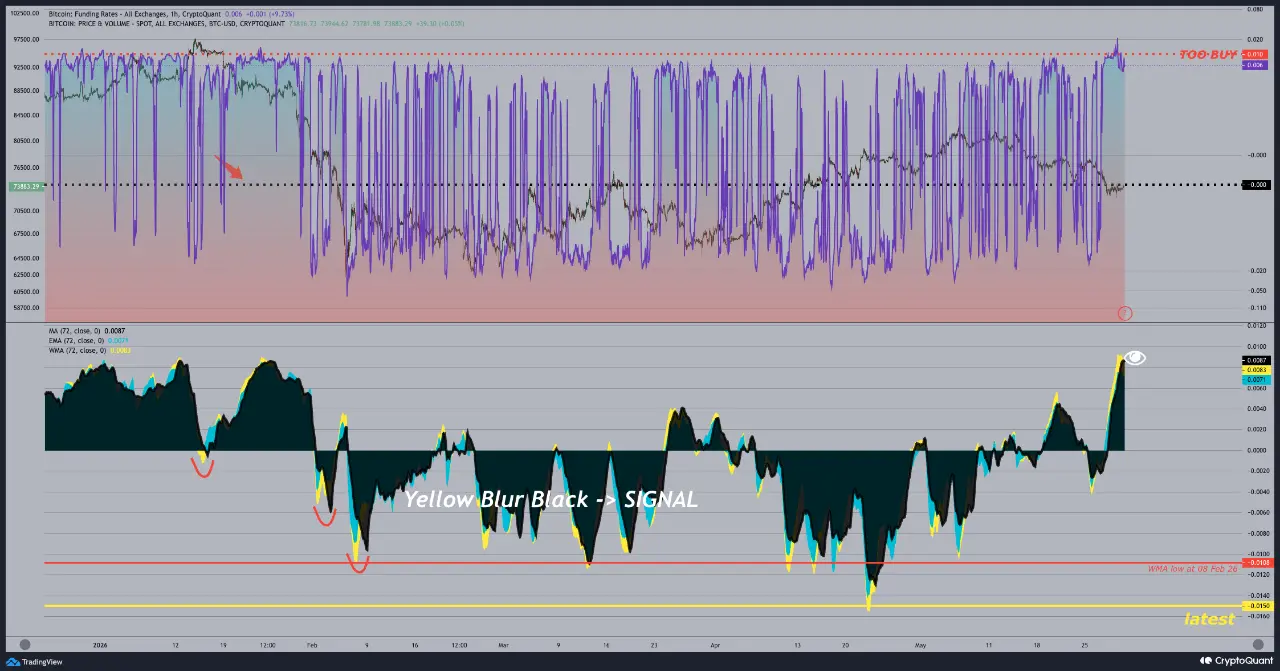Click the red circled marker under funding rates
The width and height of the screenshot is (1280, 671).
pyautogui.click(x=1125, y=313)
